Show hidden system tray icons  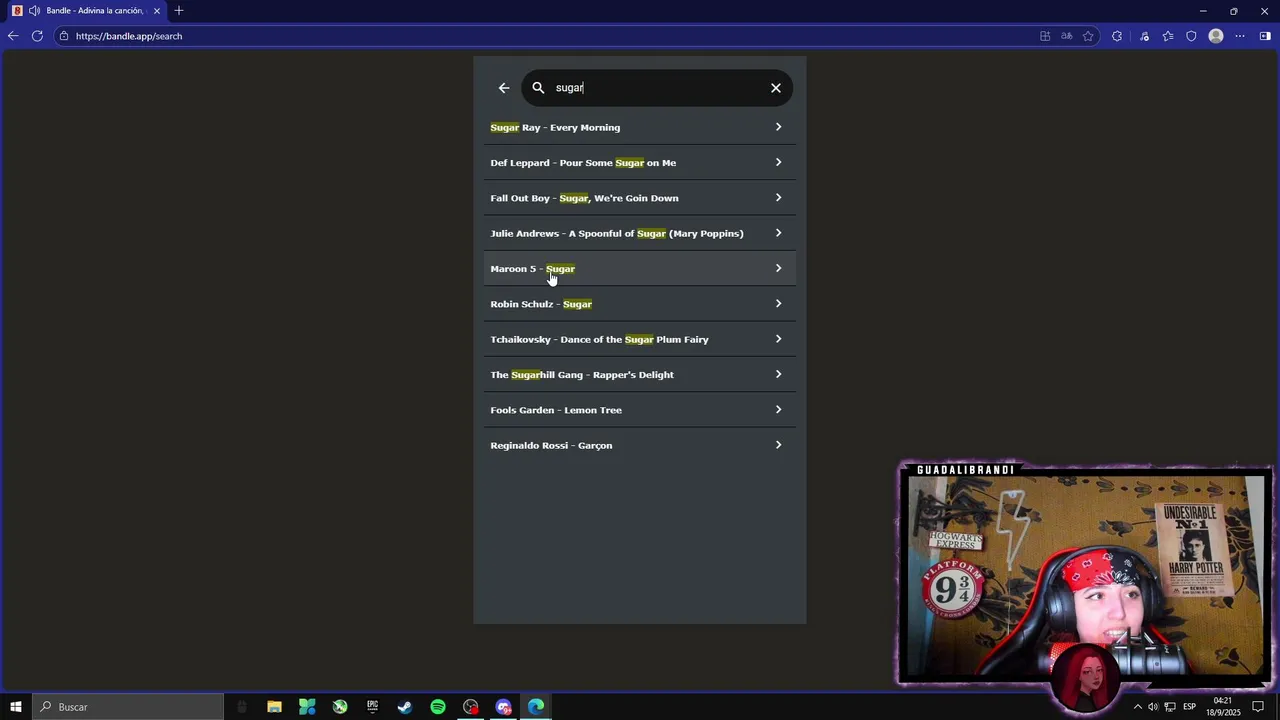1137,707
